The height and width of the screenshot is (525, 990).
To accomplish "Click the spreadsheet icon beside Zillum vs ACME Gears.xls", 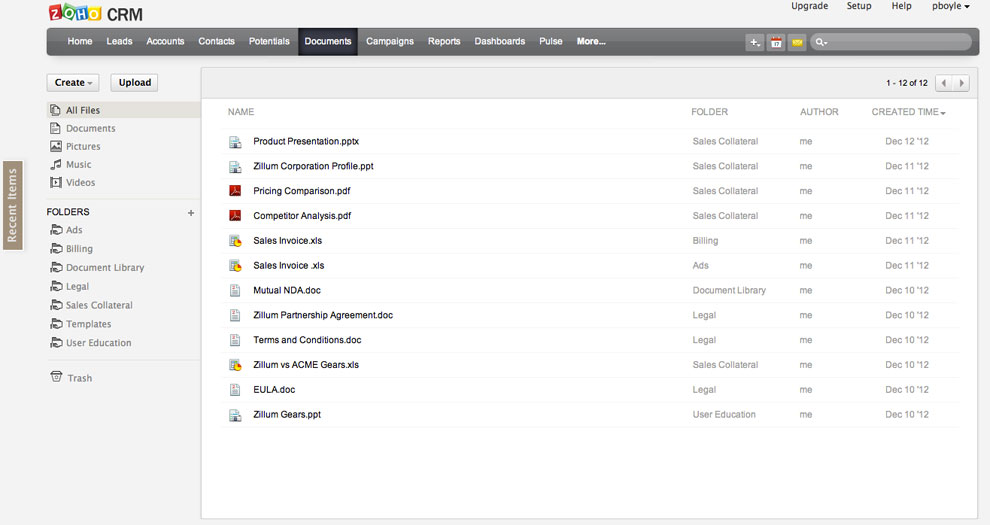I will pos(235,365).
